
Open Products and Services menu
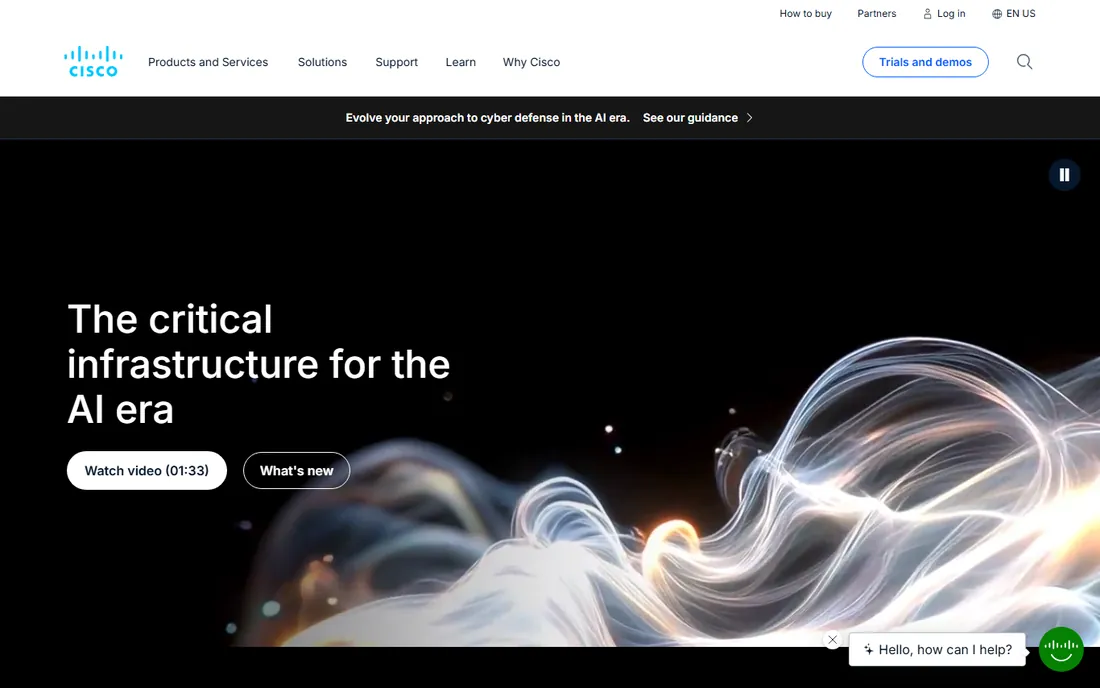pos(208,62)
